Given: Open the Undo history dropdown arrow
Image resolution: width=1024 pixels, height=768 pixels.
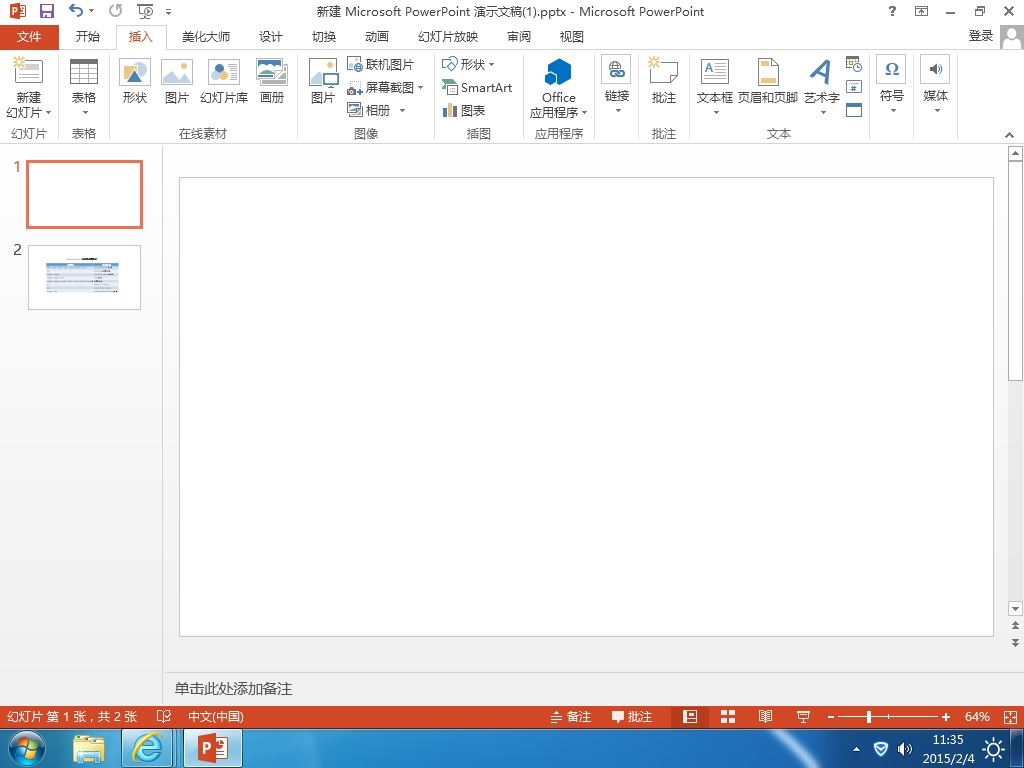Looking at the screenshot, I should 91,11.
